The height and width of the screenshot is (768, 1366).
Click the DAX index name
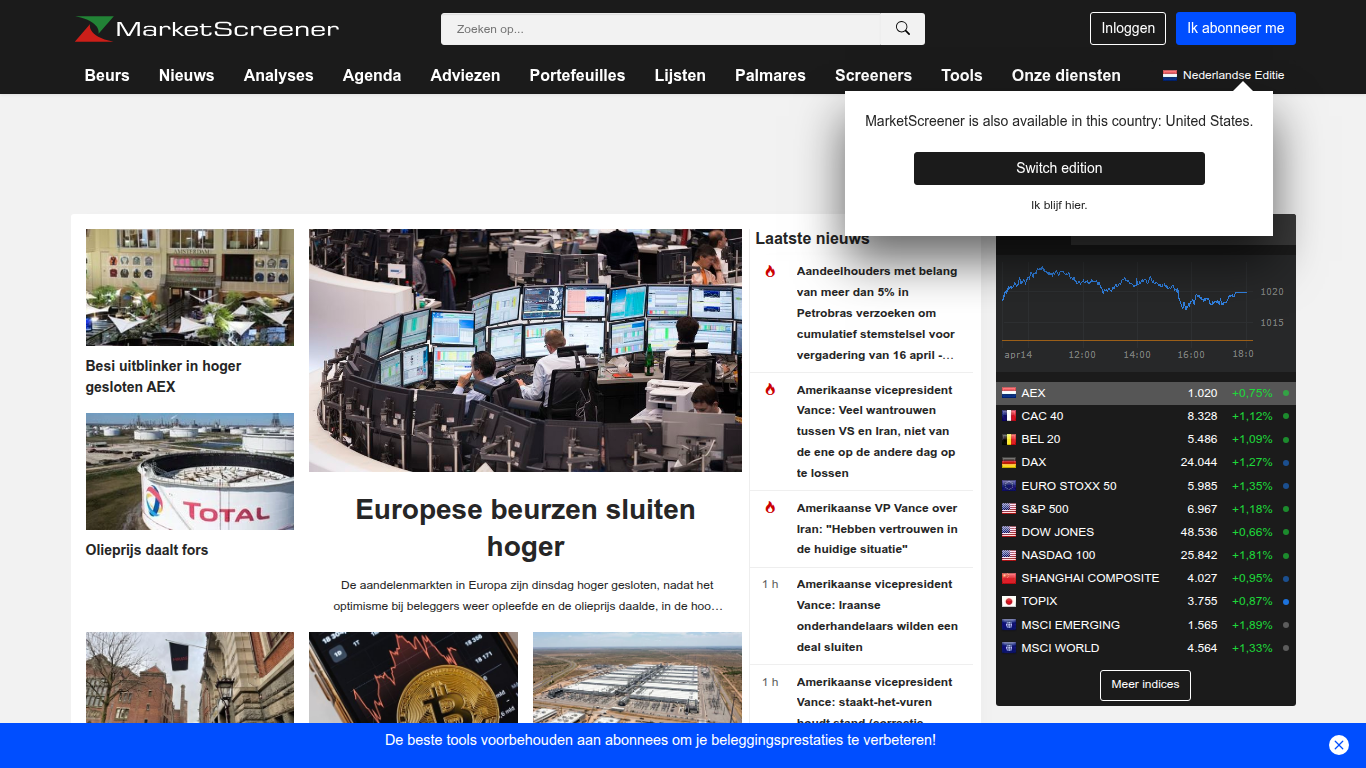[x=1034, y=462]
